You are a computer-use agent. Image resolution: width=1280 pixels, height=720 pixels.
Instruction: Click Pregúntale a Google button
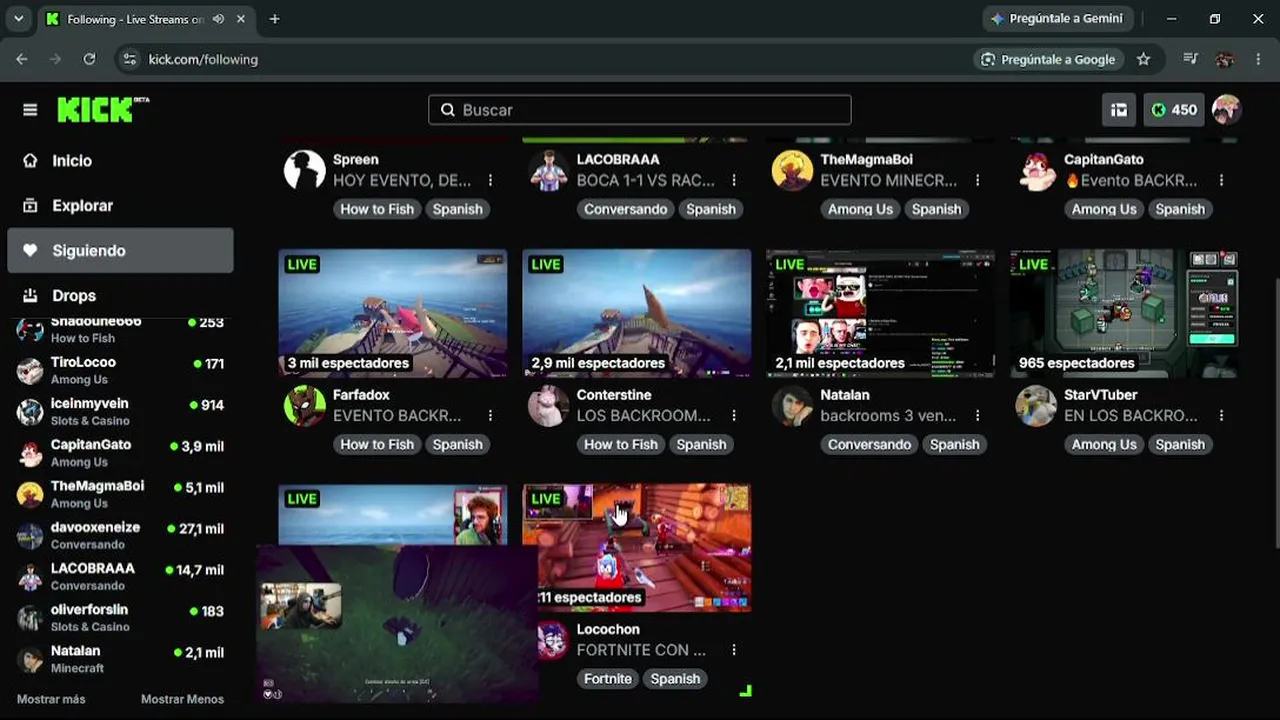pos(1048,59)
